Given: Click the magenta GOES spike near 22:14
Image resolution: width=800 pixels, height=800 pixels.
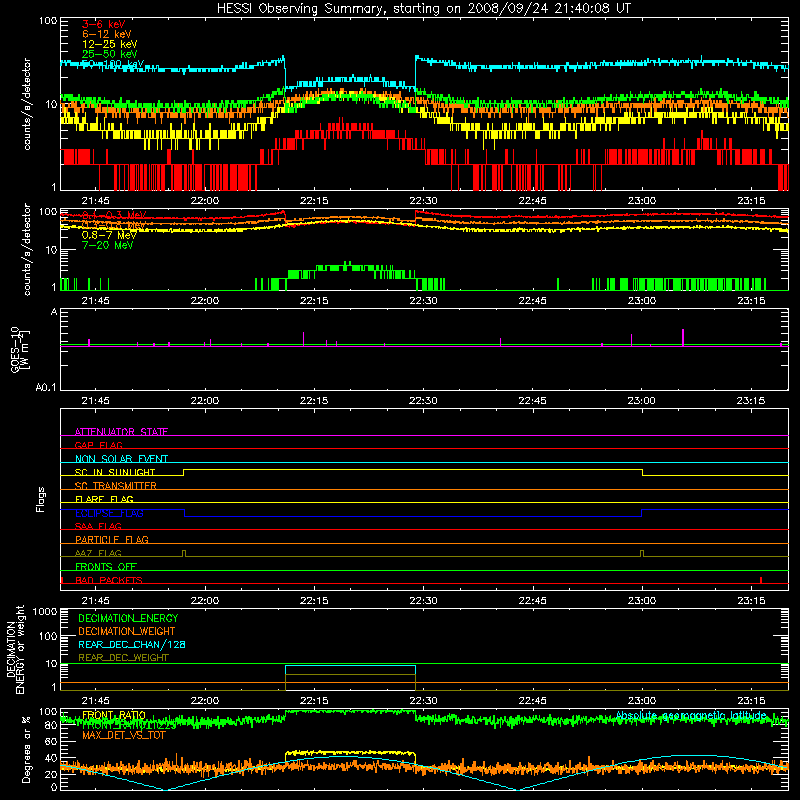Looking at the screenshot, I should (304, 338).
